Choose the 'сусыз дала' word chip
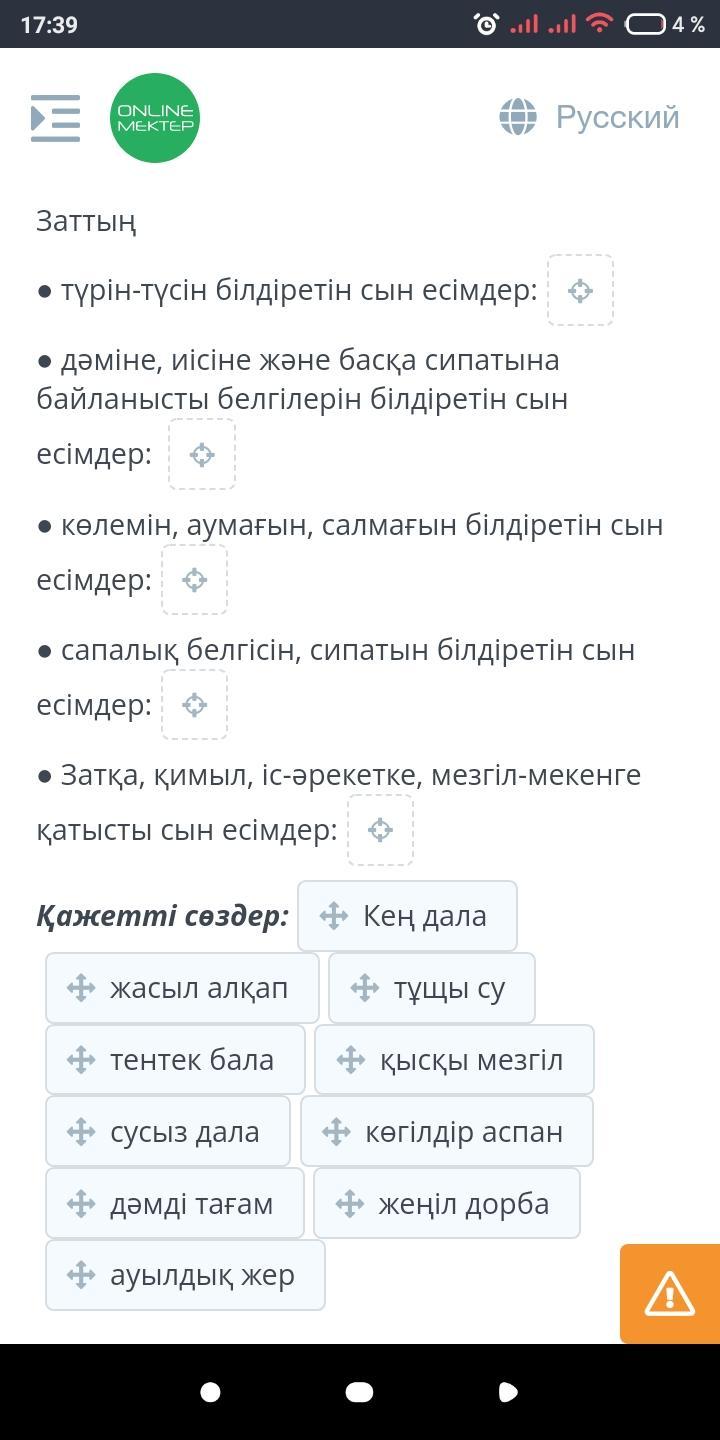The width and height of the screenshot is (720, 1440). point(168,1131)
